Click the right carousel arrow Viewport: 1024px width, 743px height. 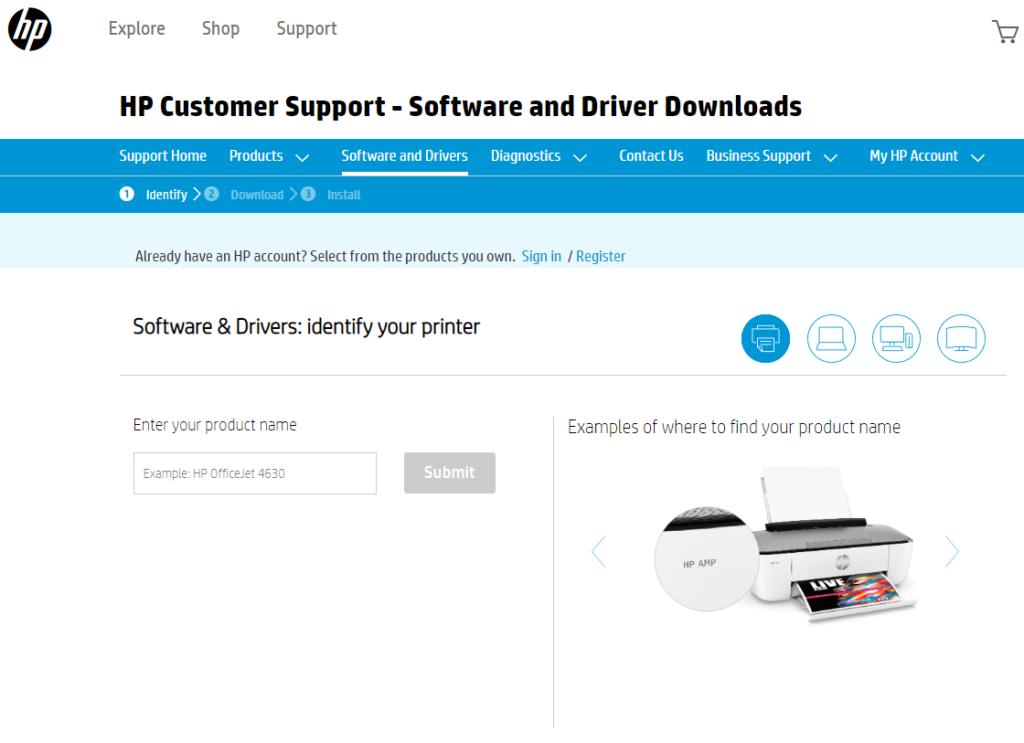click(x=952, y=551)
